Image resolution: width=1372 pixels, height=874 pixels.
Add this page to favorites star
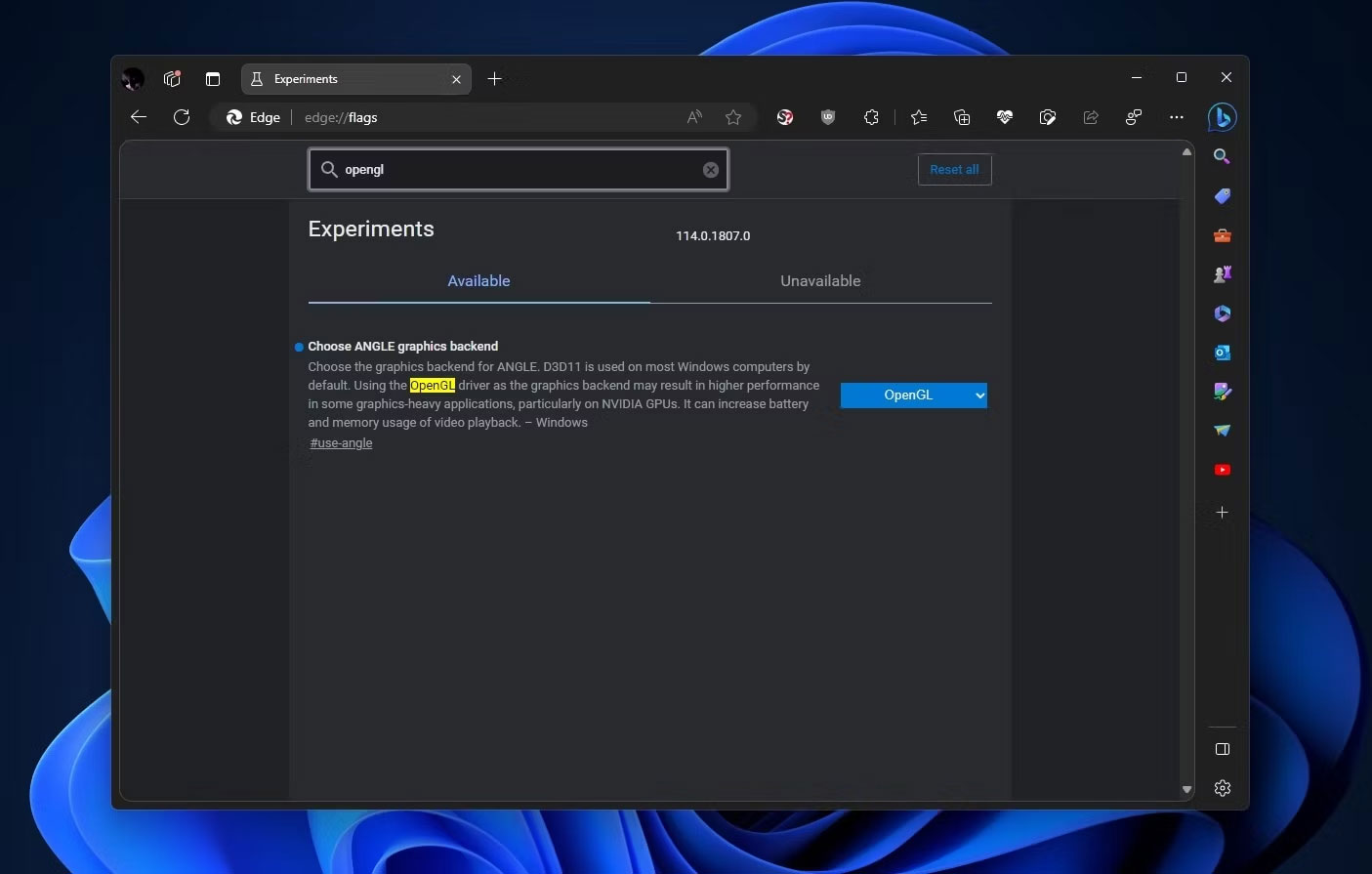(733, 117)
